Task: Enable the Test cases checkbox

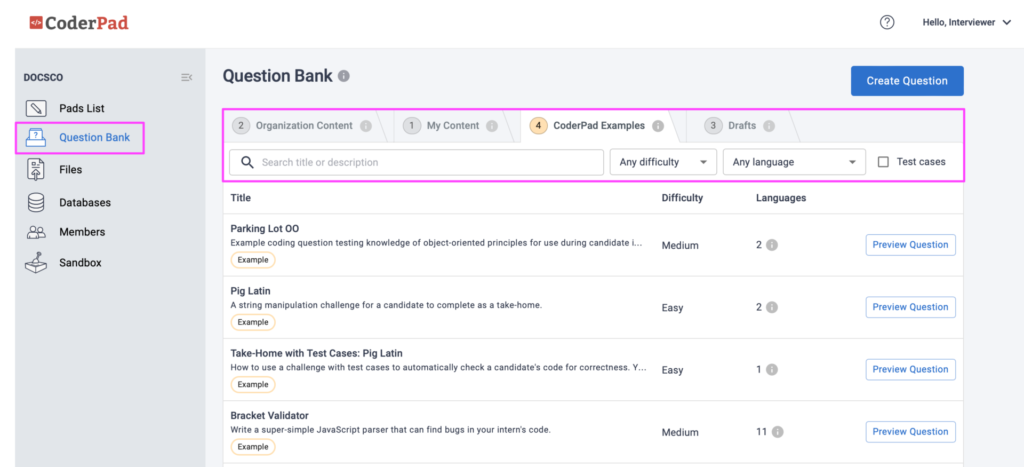Action: [x=884, y=162]
